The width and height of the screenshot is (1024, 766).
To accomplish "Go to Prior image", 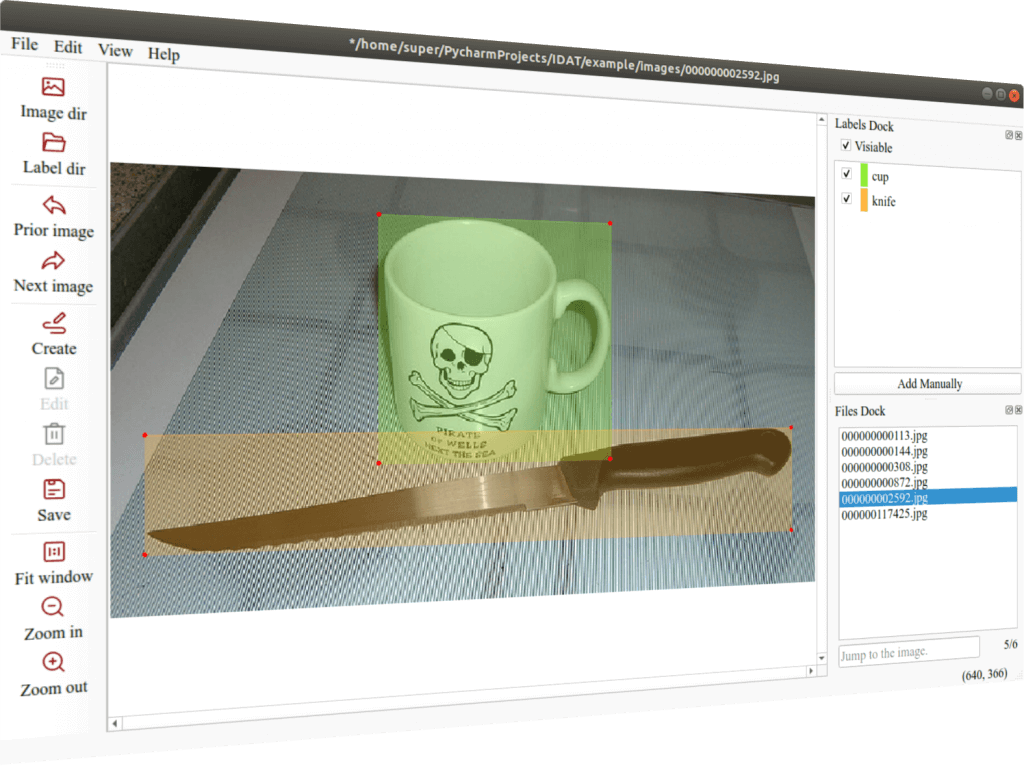I will point(54,205).
